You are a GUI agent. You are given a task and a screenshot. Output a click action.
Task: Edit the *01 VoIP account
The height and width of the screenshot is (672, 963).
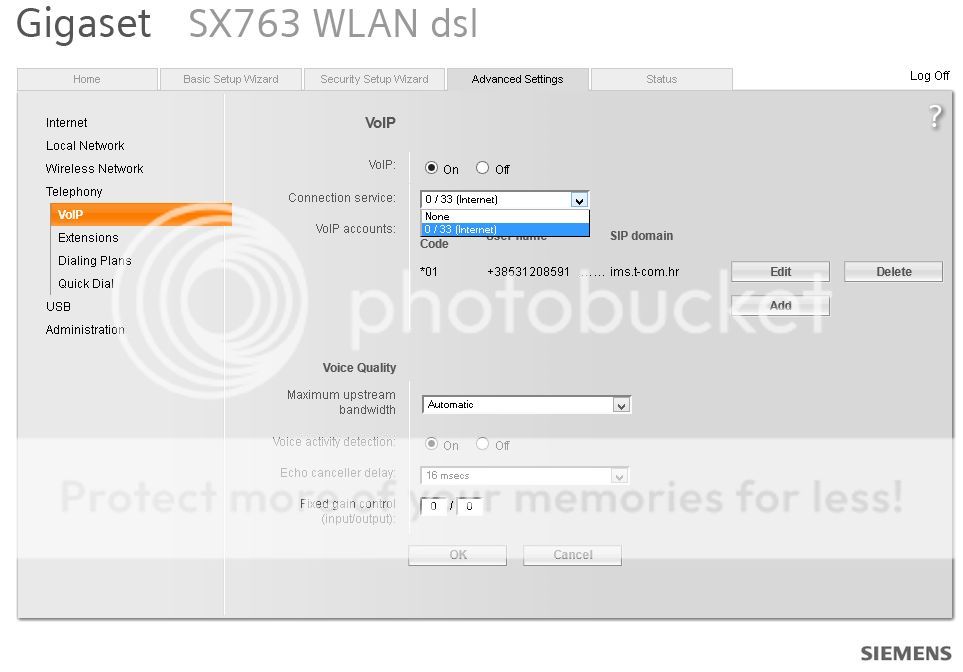coord(780,272)
